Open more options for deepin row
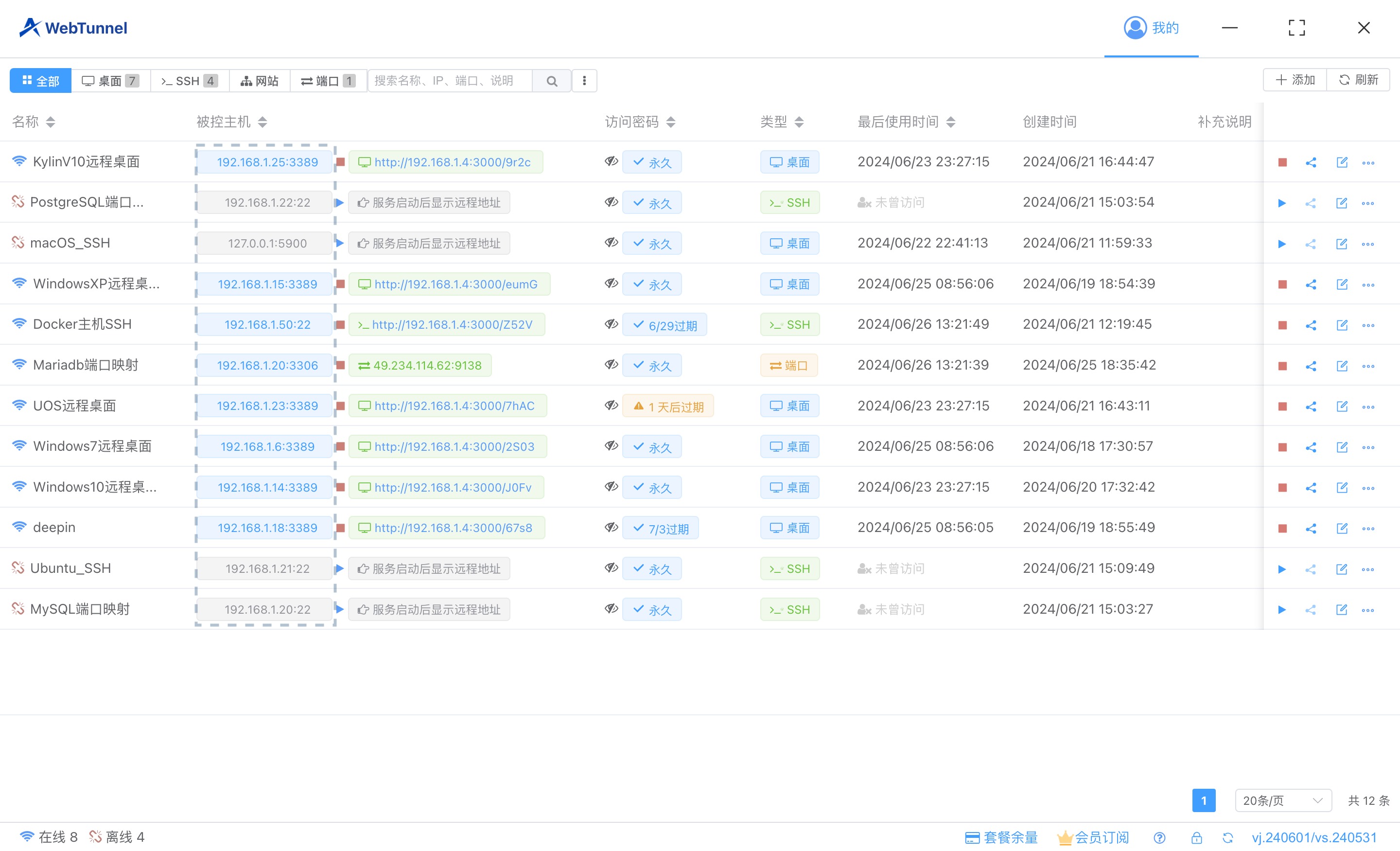This screenshot has height=851, width=1400. coord(1368,529)
